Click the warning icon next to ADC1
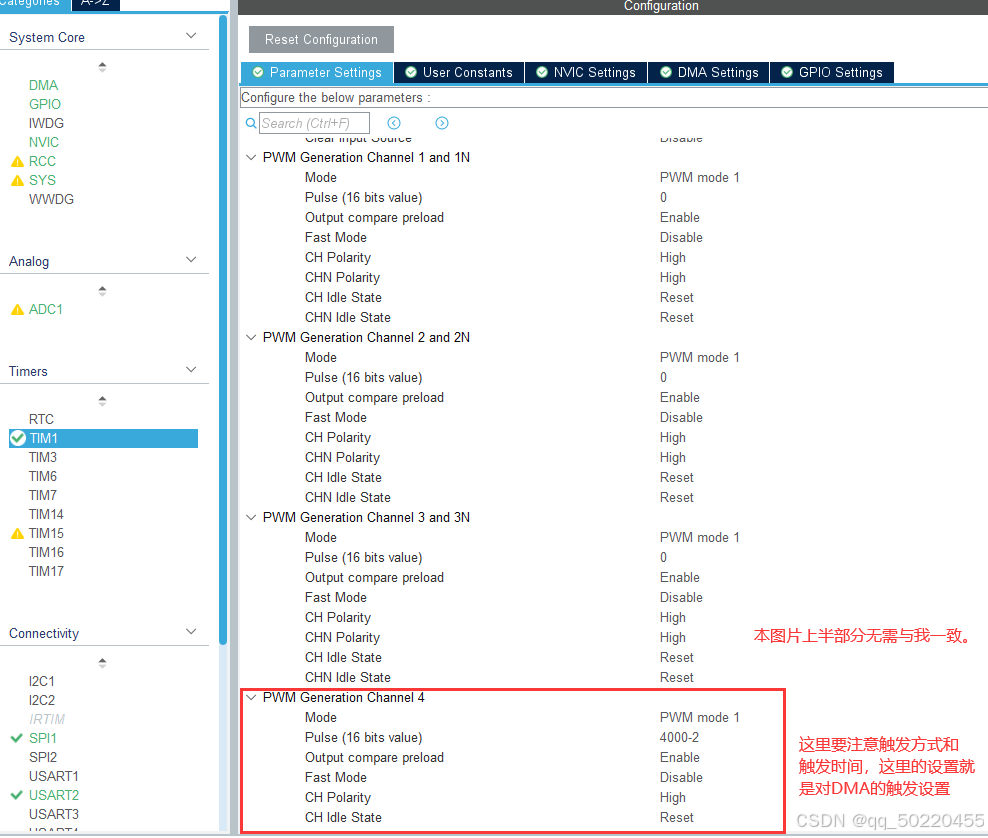Screen dimensions: 988x838 [20, 309]
